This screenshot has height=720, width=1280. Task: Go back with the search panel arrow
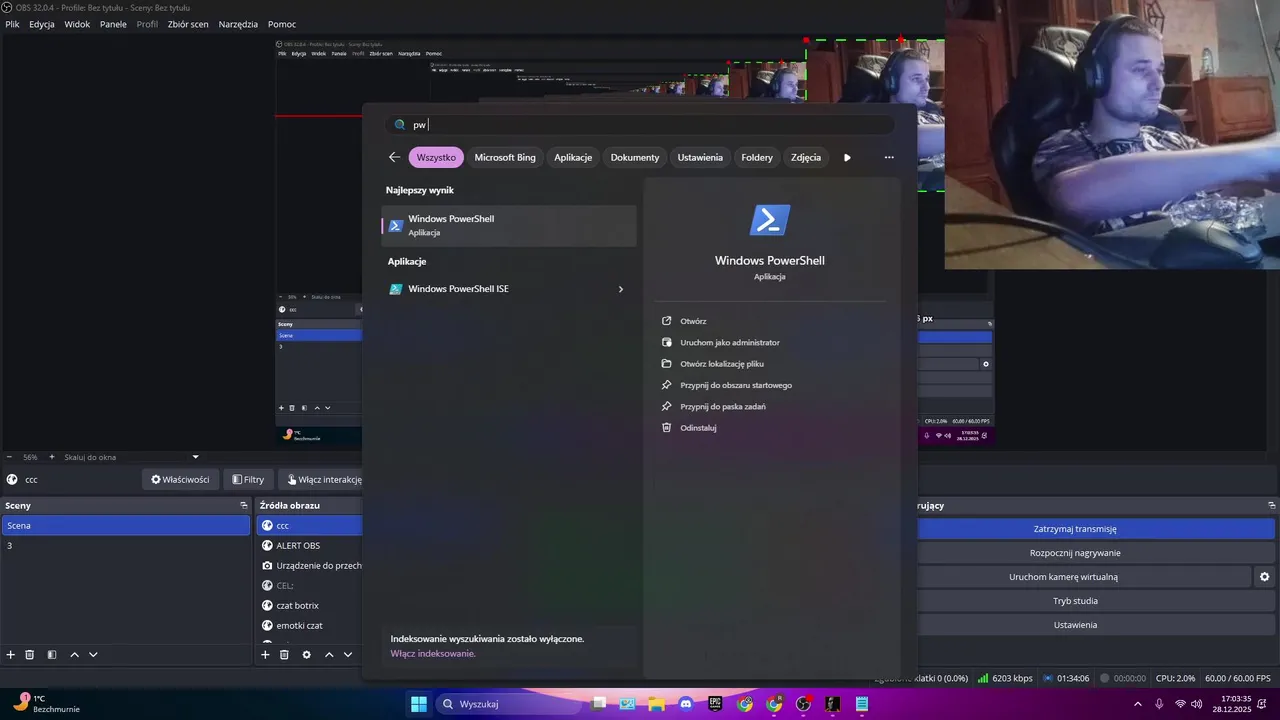click(394, 157)
